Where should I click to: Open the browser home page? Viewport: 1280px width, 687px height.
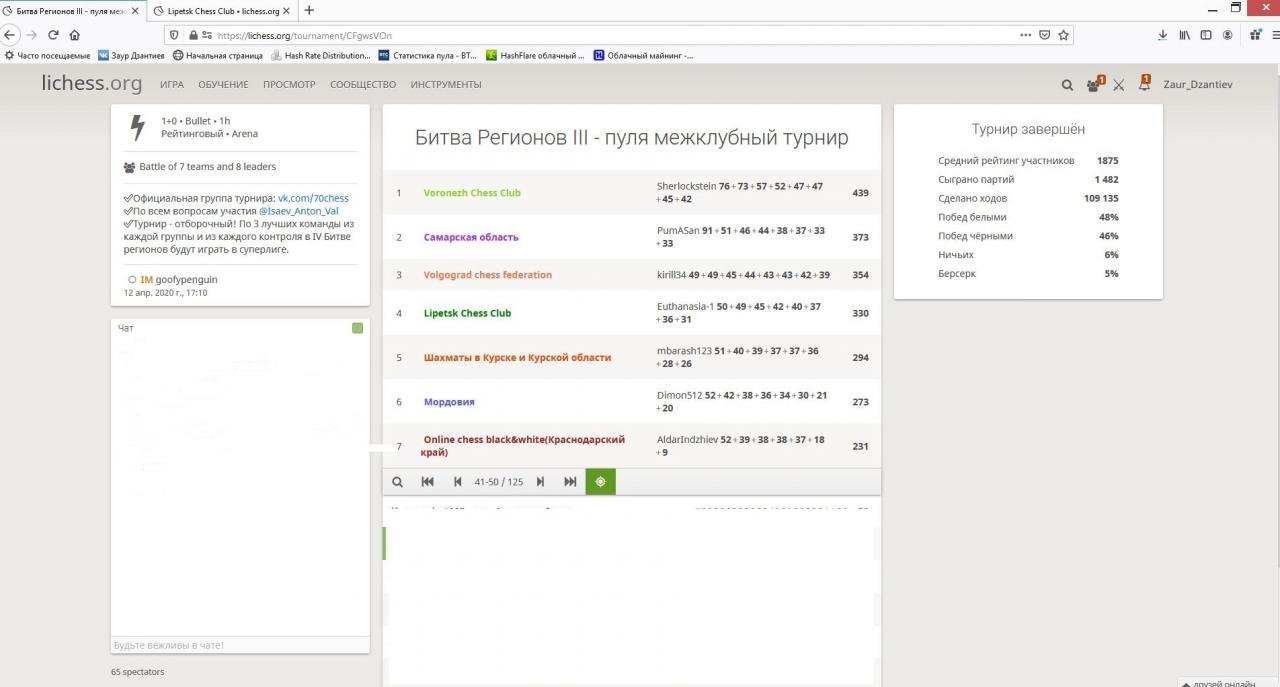(74, 34)
